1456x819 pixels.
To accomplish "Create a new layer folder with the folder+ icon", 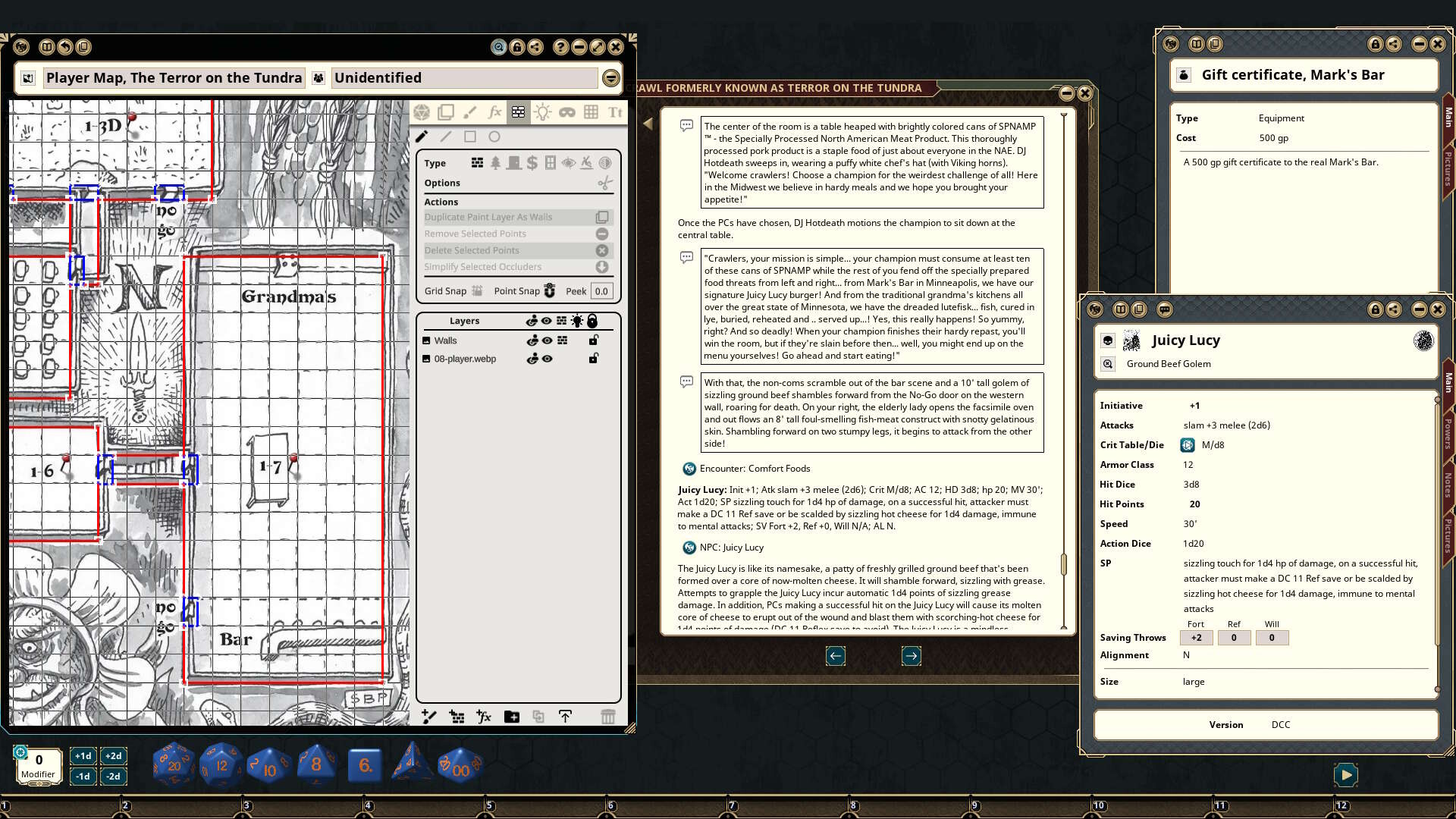I will tap(513, 717).
